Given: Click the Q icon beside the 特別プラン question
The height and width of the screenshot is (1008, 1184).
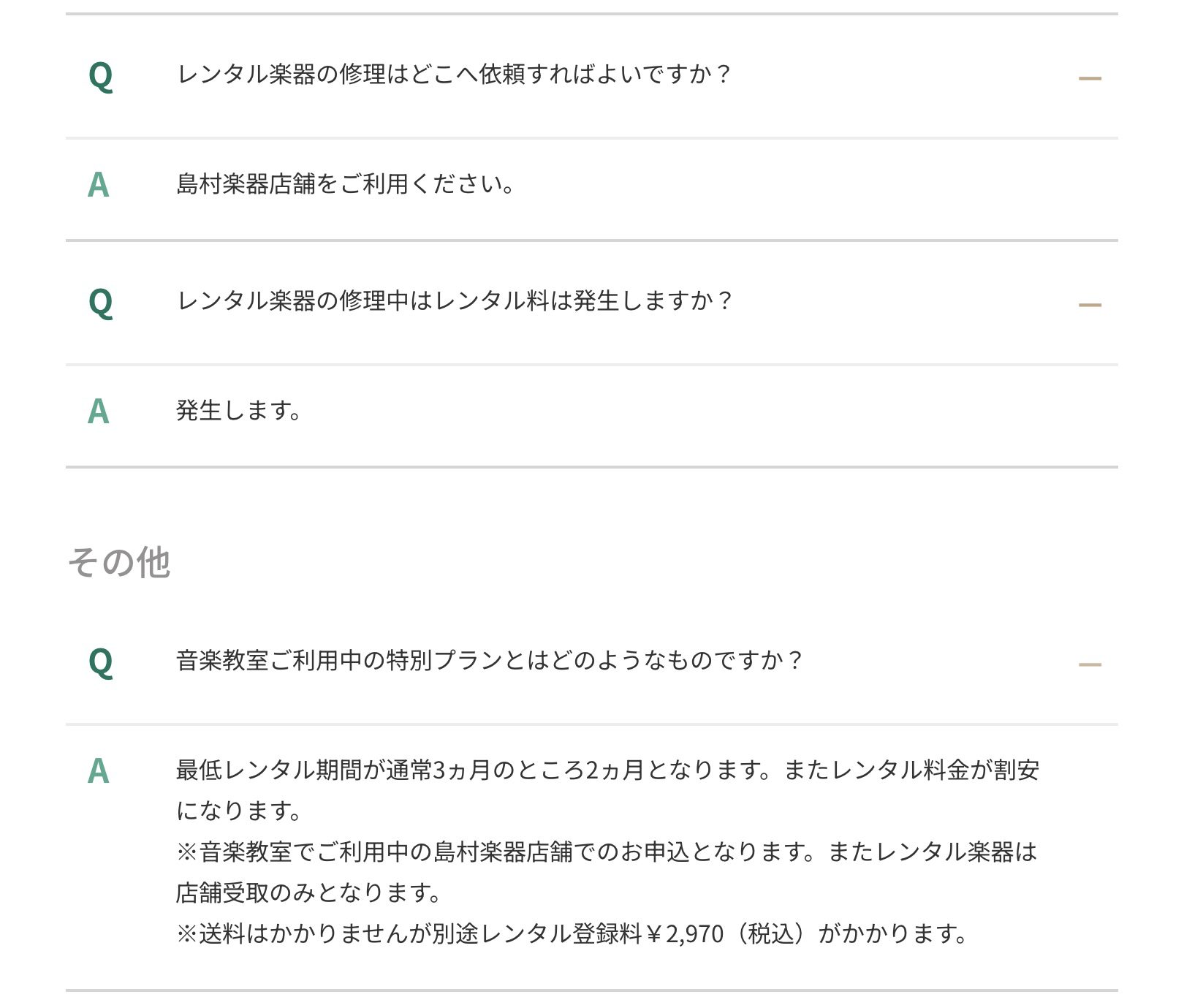Looking at the screenshot, I should pos(101,662).
